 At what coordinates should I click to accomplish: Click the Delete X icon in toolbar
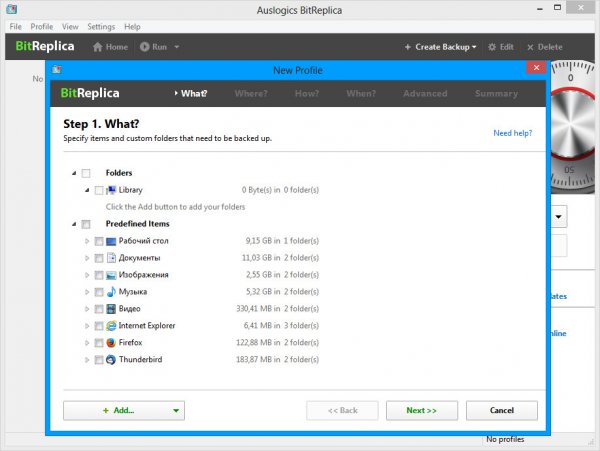click(x=530, y=47)
